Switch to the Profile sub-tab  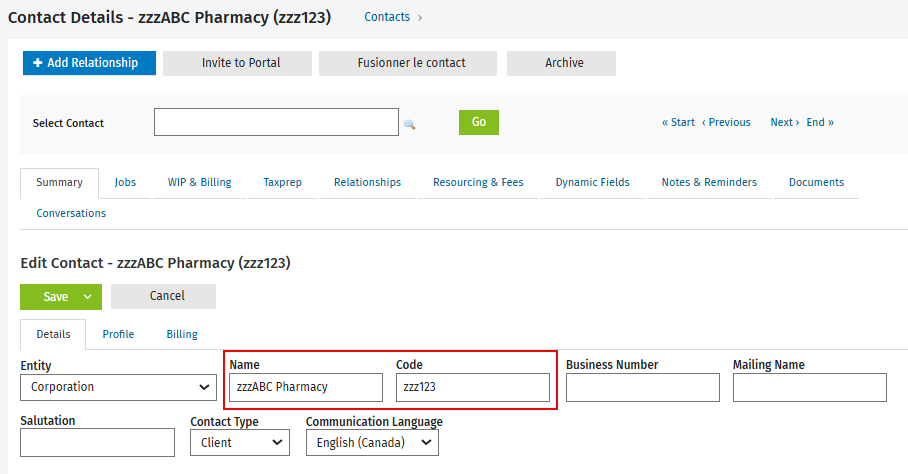(x=118, y=335)
